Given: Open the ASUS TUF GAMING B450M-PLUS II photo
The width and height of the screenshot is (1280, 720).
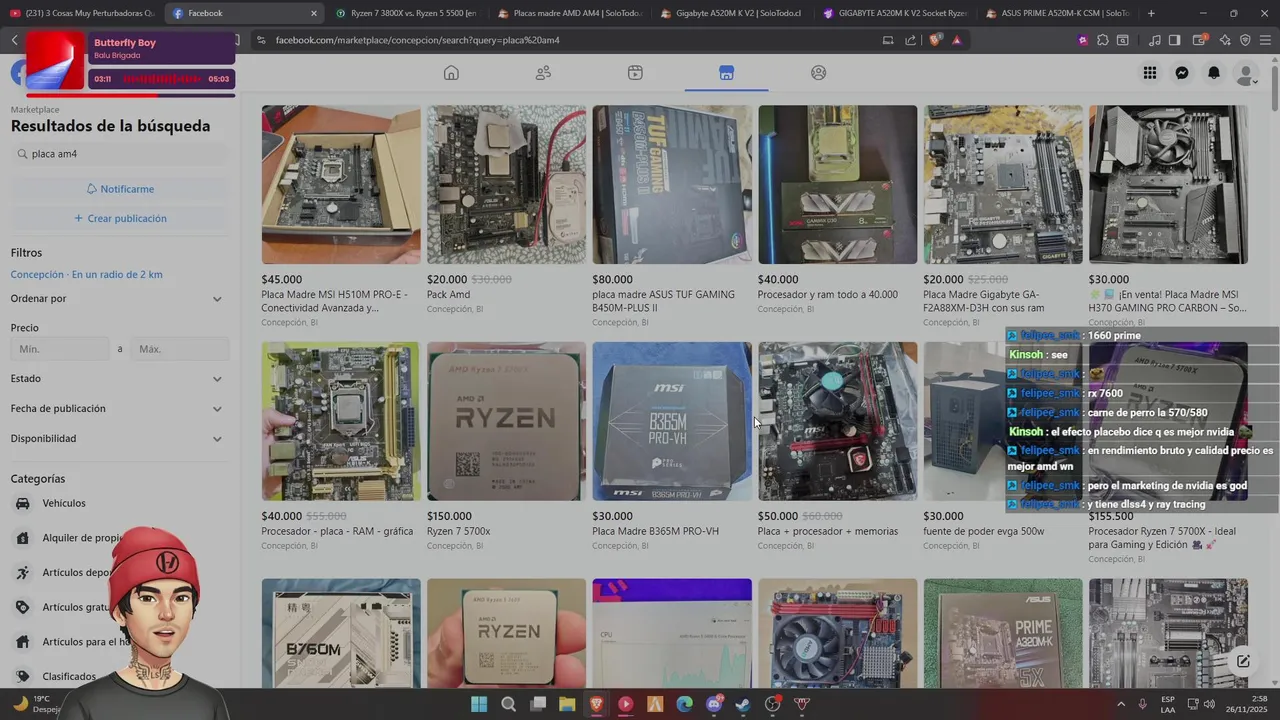Looking at the screenshot, I should (672, 185).
